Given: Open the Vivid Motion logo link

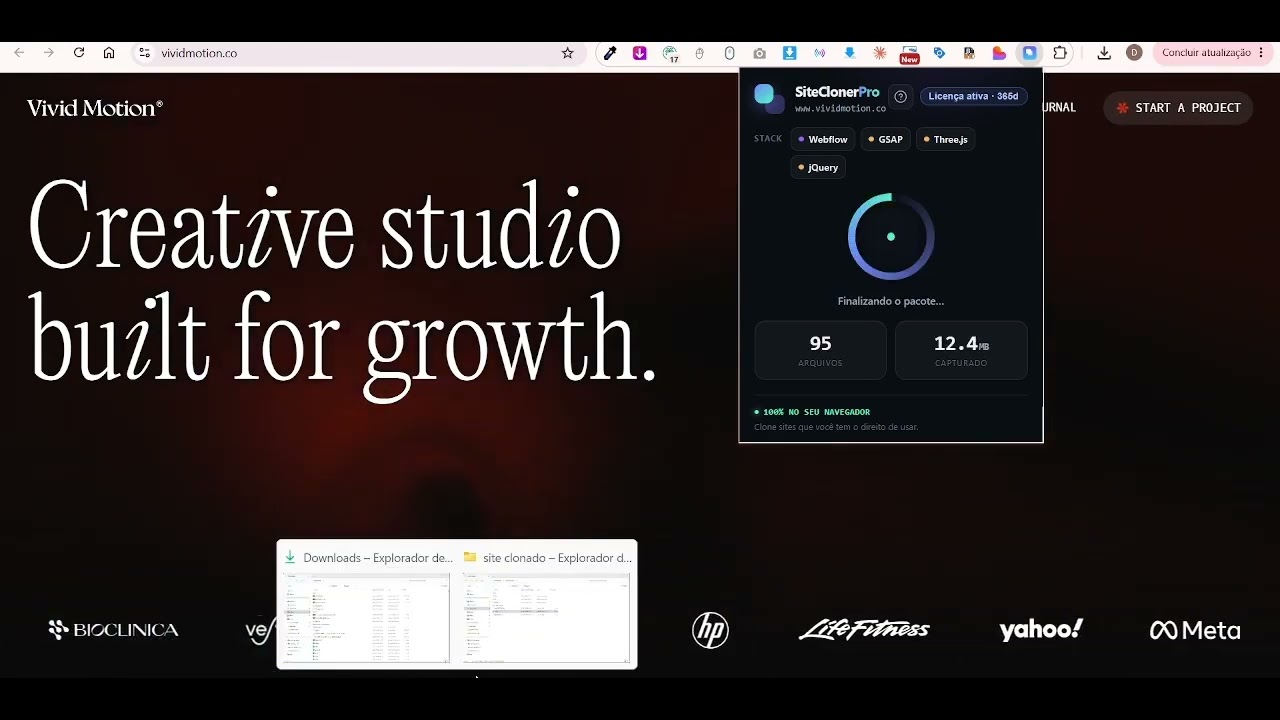Looking at the screenshot, I should coord(95,108).
